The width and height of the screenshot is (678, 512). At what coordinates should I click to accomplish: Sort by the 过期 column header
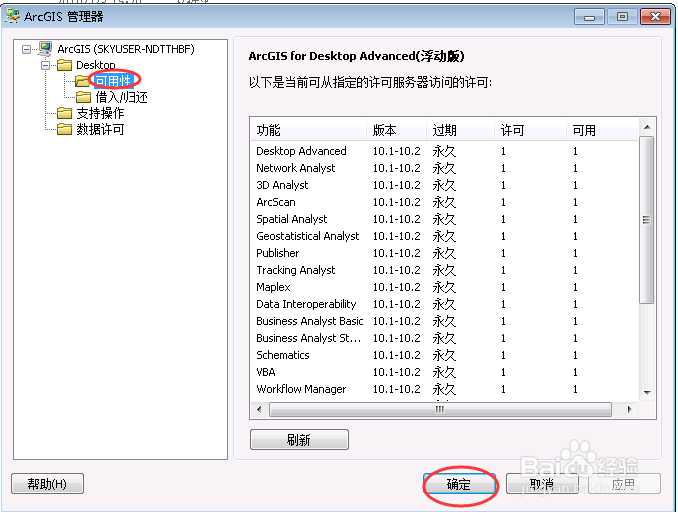pyautogui.click(x=460, y=130)
